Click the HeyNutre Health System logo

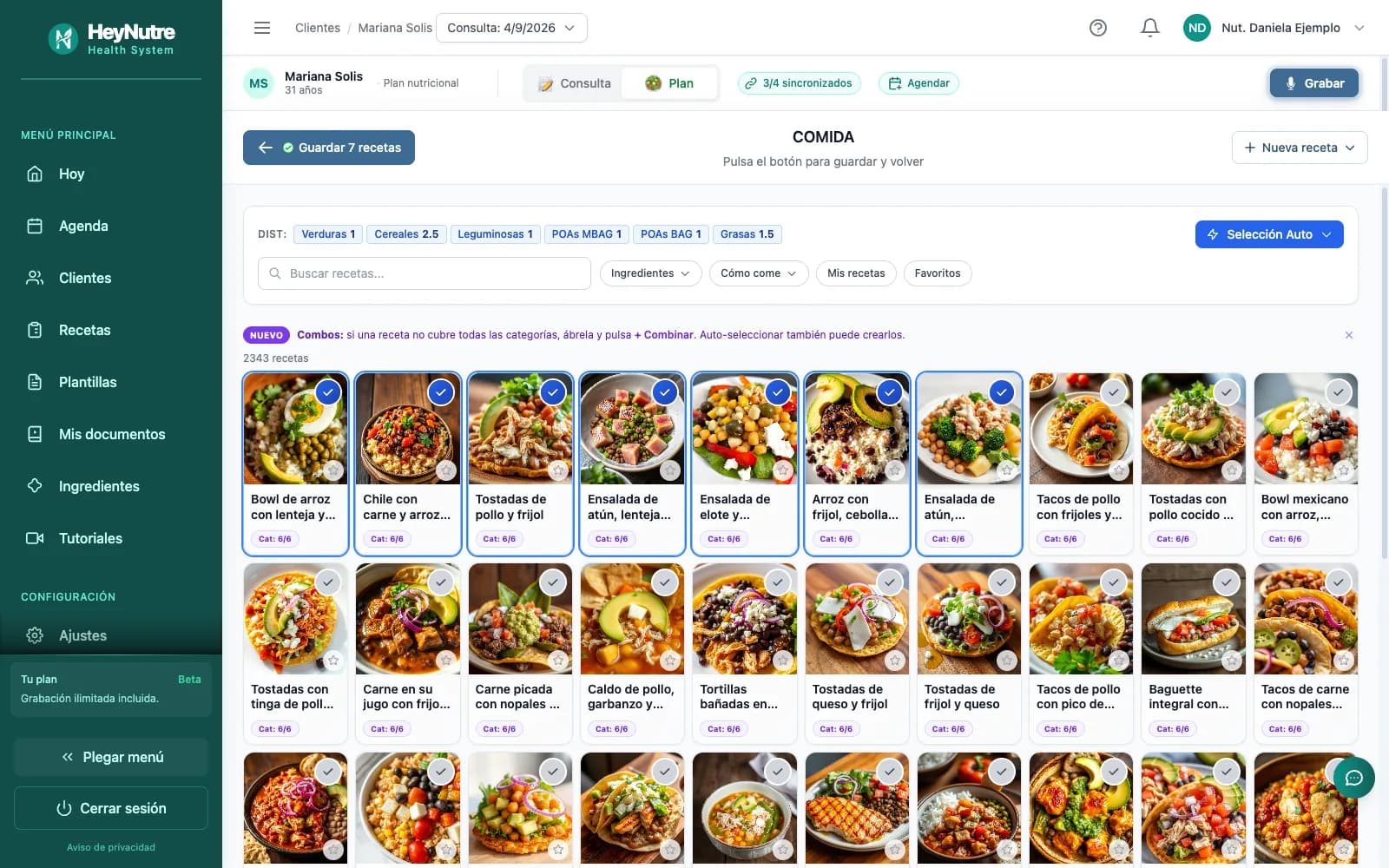click(x=111, y=39)
